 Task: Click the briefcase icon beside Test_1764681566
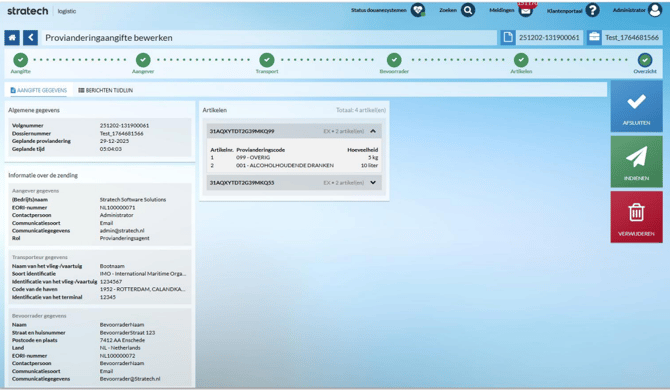pos(594,38)
